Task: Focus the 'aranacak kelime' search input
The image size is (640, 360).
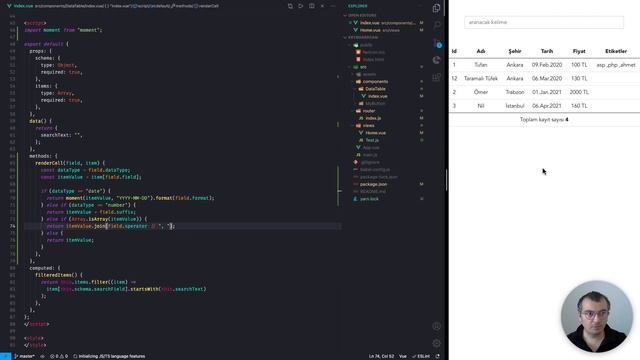Action: [544, 22]
